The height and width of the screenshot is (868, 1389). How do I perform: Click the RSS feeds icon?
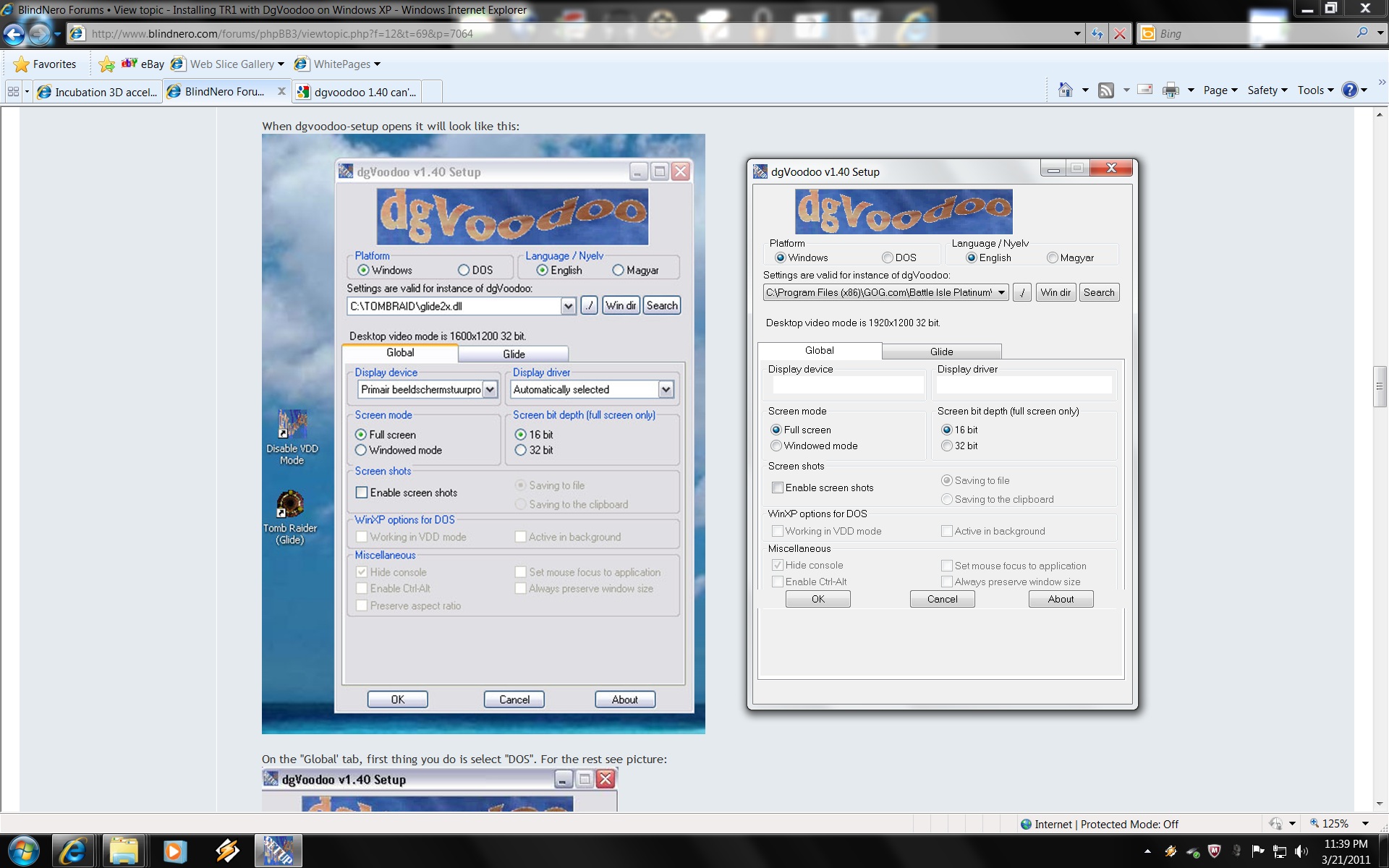point(1106,90)
